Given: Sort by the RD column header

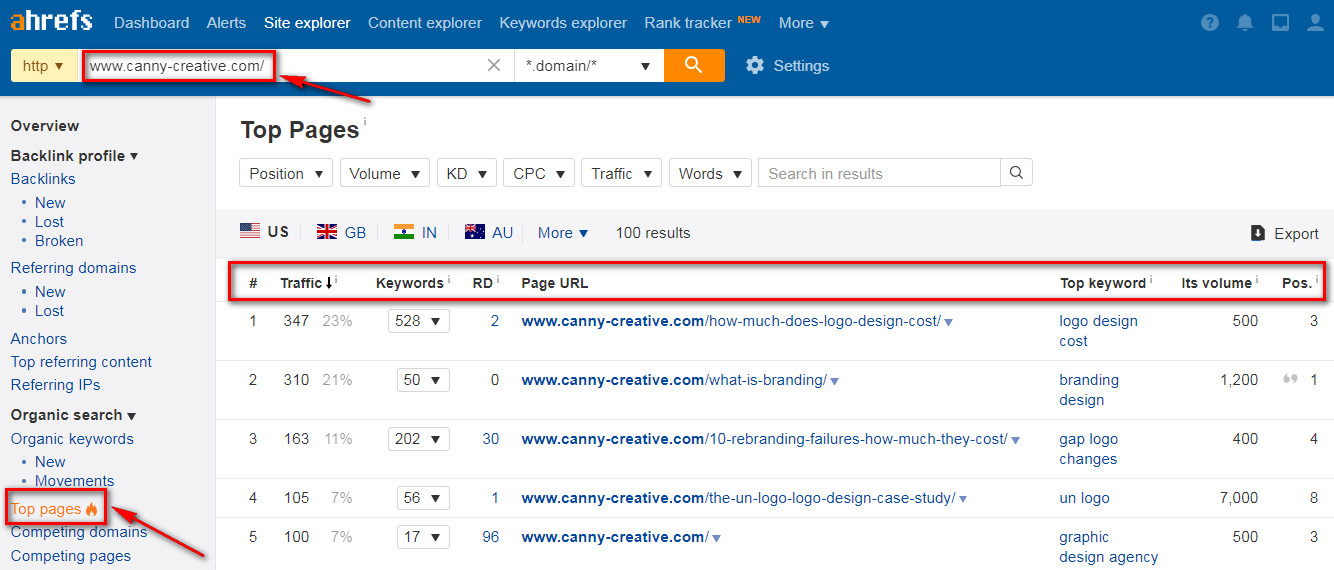Looking at the screenshot, I should coord(483,283).
